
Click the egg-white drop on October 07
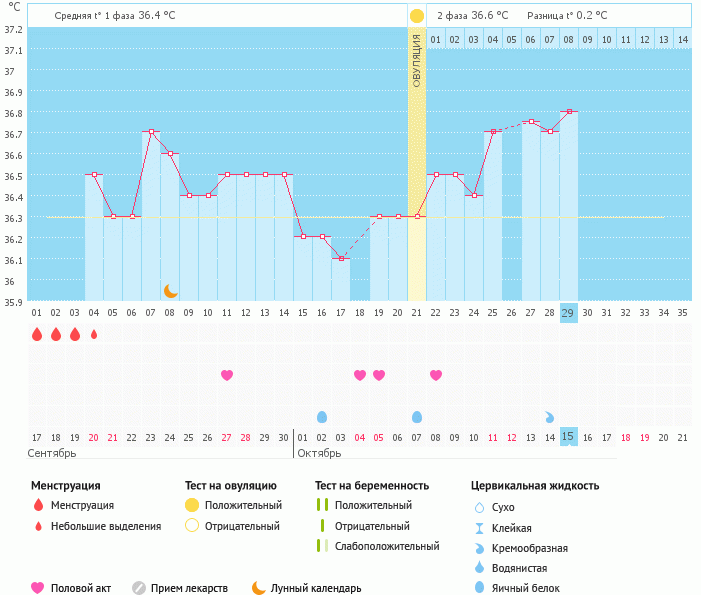(x=417, y=417)
